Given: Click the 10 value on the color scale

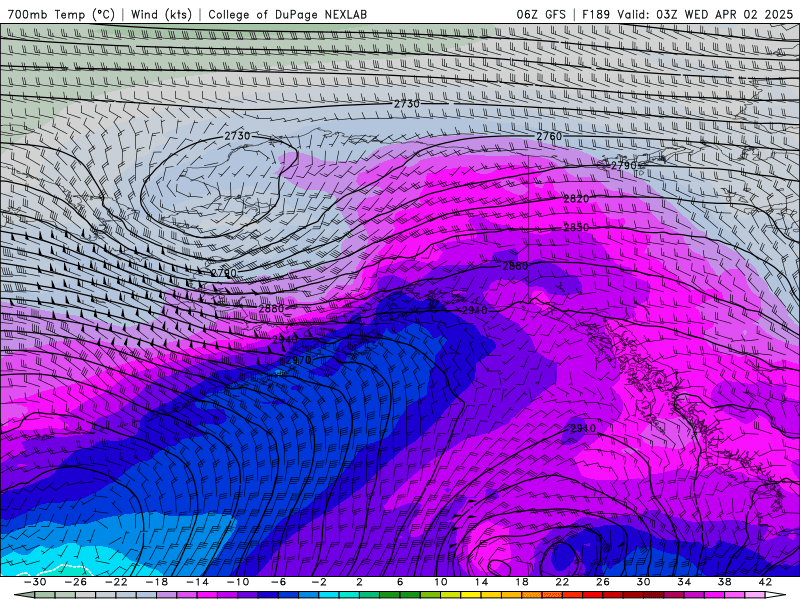Looking at the screenshot, I should pos(441,582).
